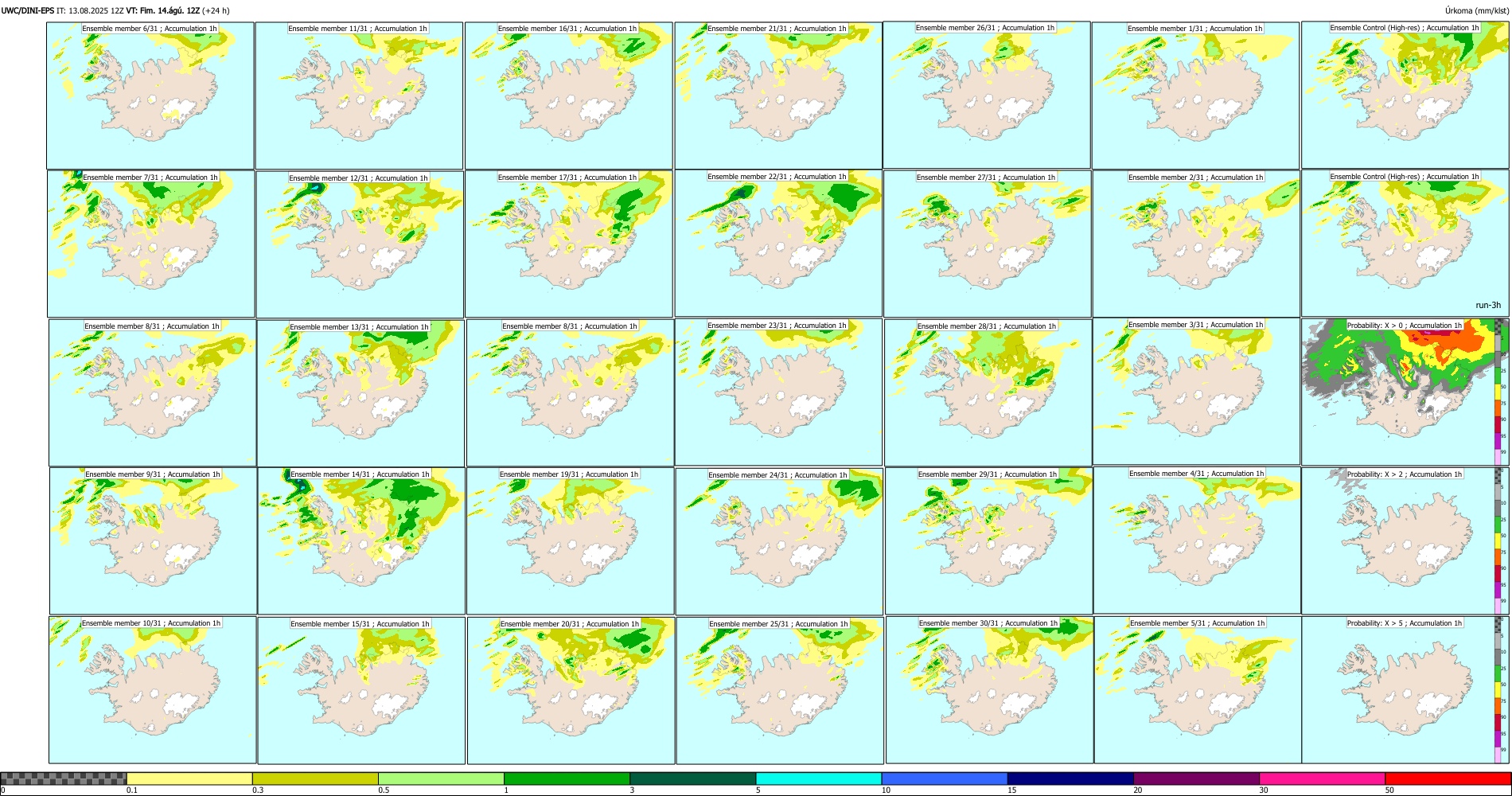Pick the checkered gray 0–0.1 legend swatch
This screenshot has height=796, width=1512.
coord(64,778)
